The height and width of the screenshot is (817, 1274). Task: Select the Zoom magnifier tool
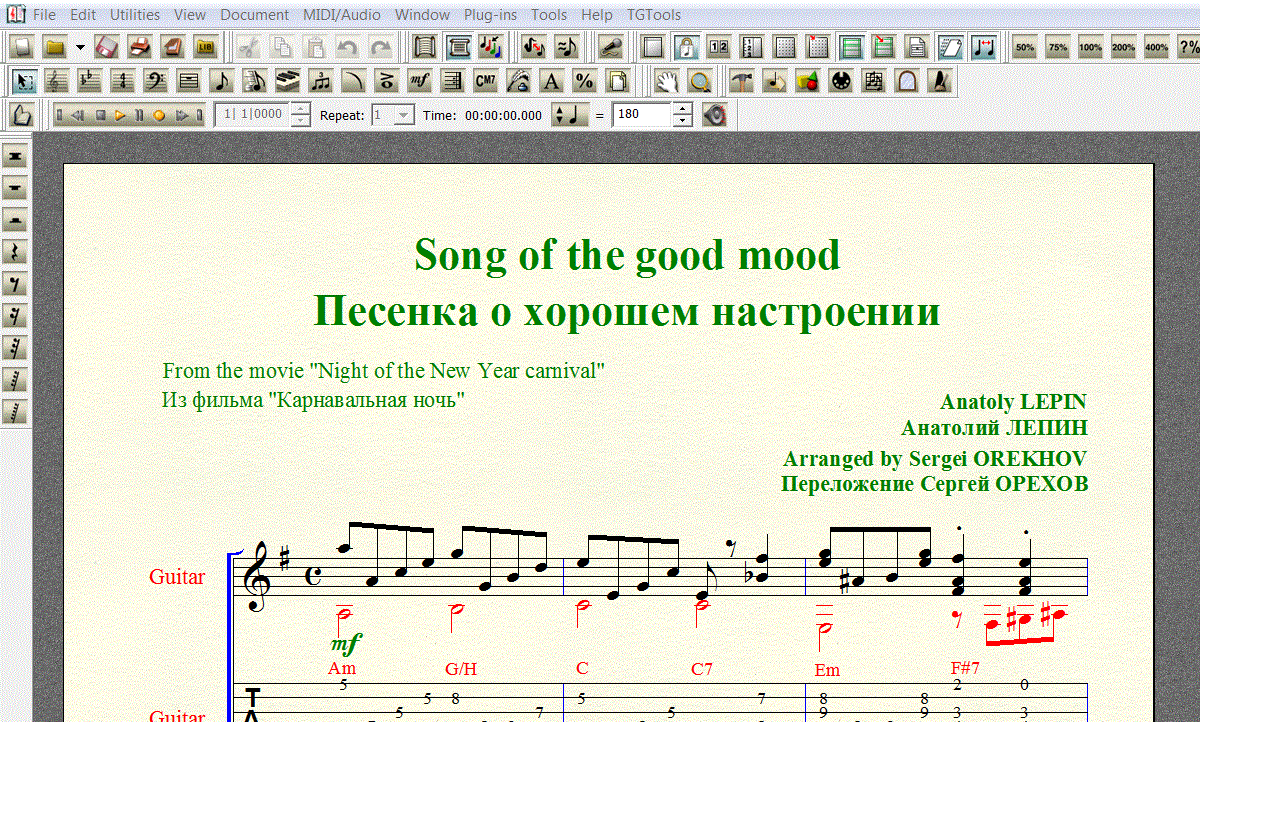point(700,81)
